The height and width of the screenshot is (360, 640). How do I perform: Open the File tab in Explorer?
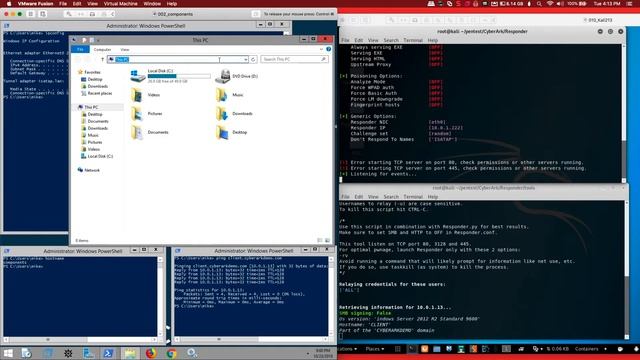80,49
